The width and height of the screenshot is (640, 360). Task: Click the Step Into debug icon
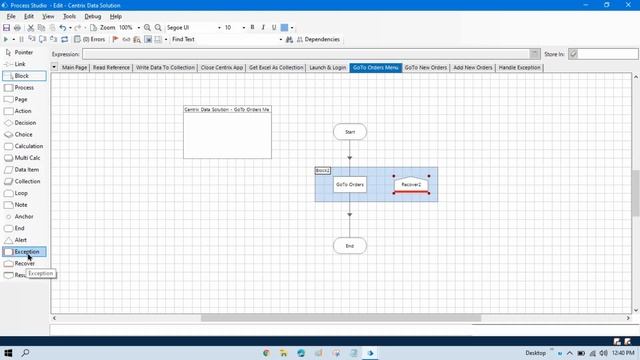[32, 39]
